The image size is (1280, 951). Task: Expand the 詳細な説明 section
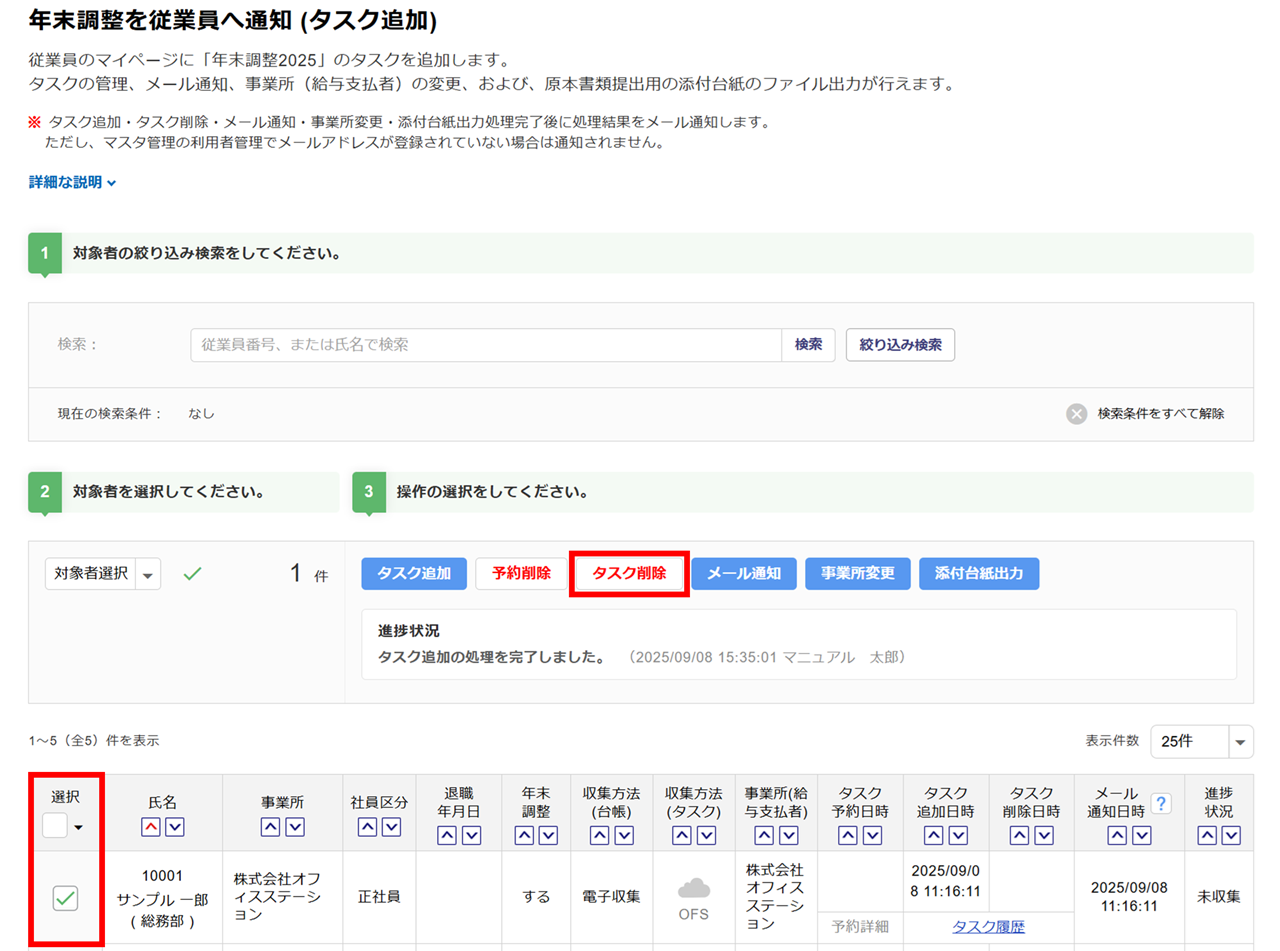(x=73, y=183)
